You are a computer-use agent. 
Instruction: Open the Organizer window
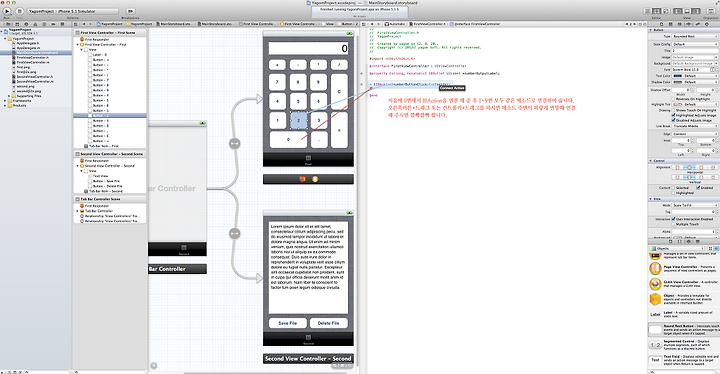pyautogui.click(x=710, y=11)
